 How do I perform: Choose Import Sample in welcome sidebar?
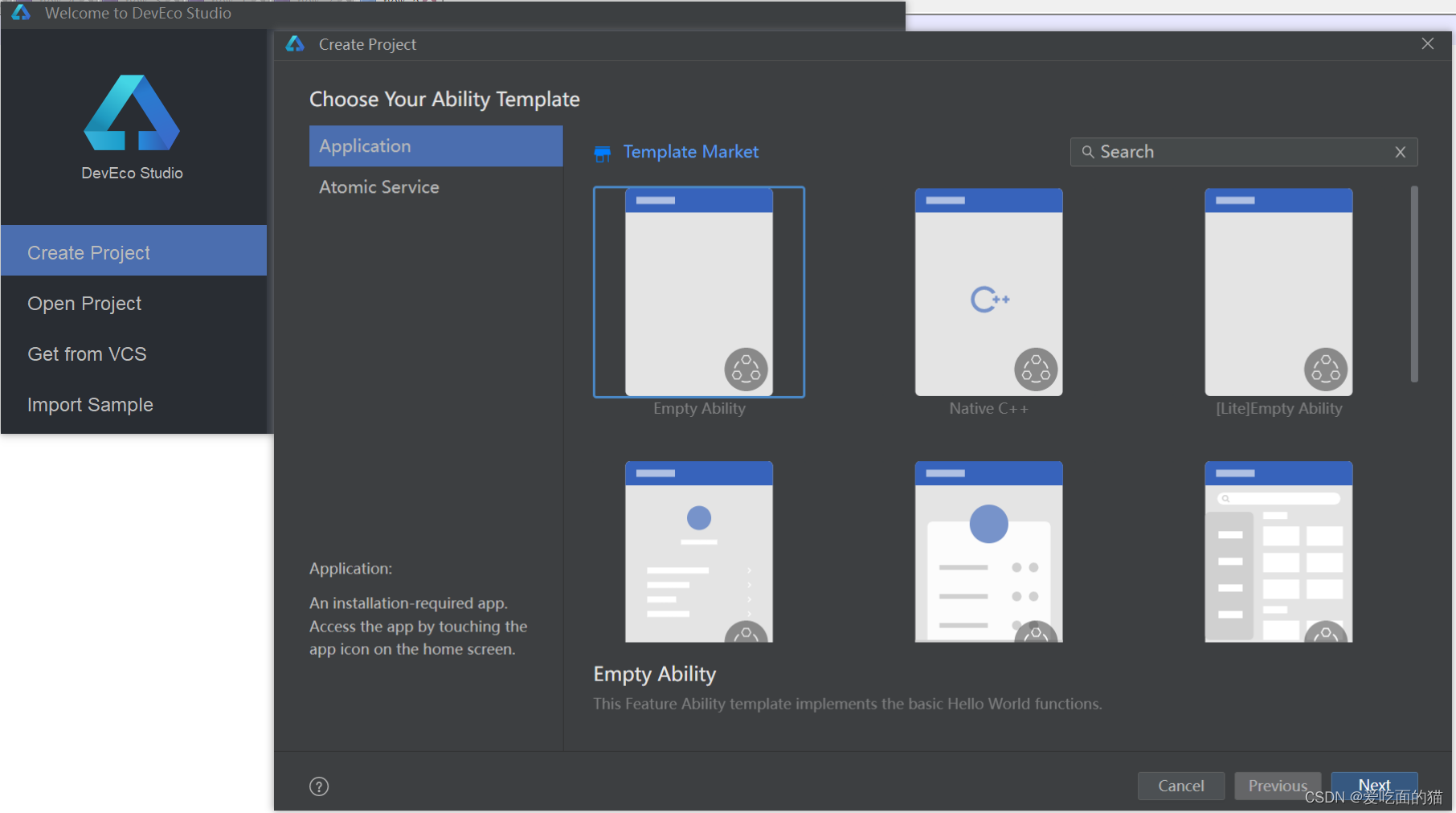tap(133, 405)
